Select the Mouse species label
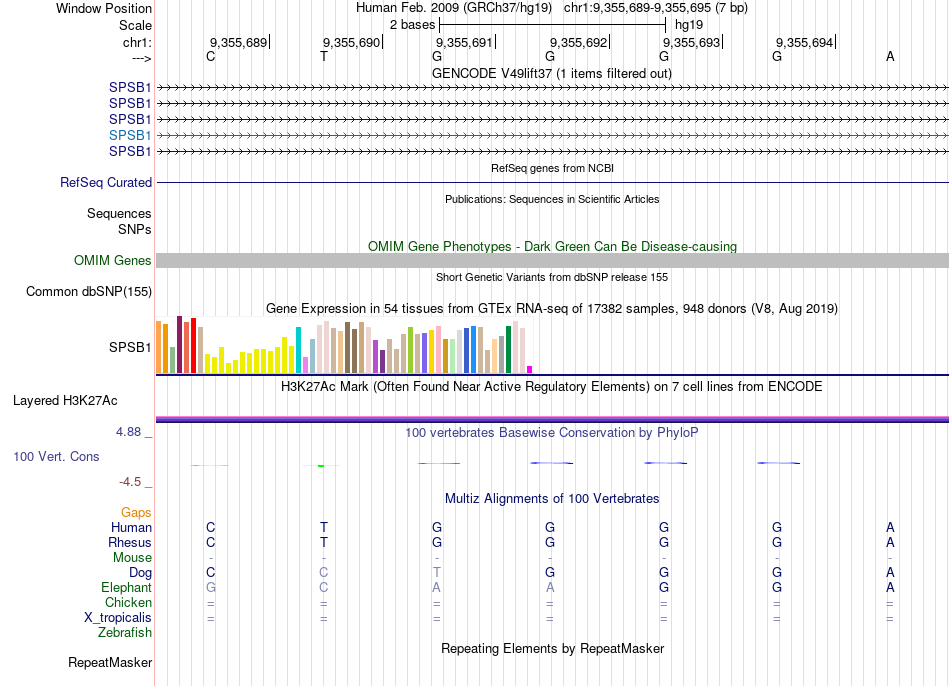Viewport: 950px width, 686px height. click(132, 558)
